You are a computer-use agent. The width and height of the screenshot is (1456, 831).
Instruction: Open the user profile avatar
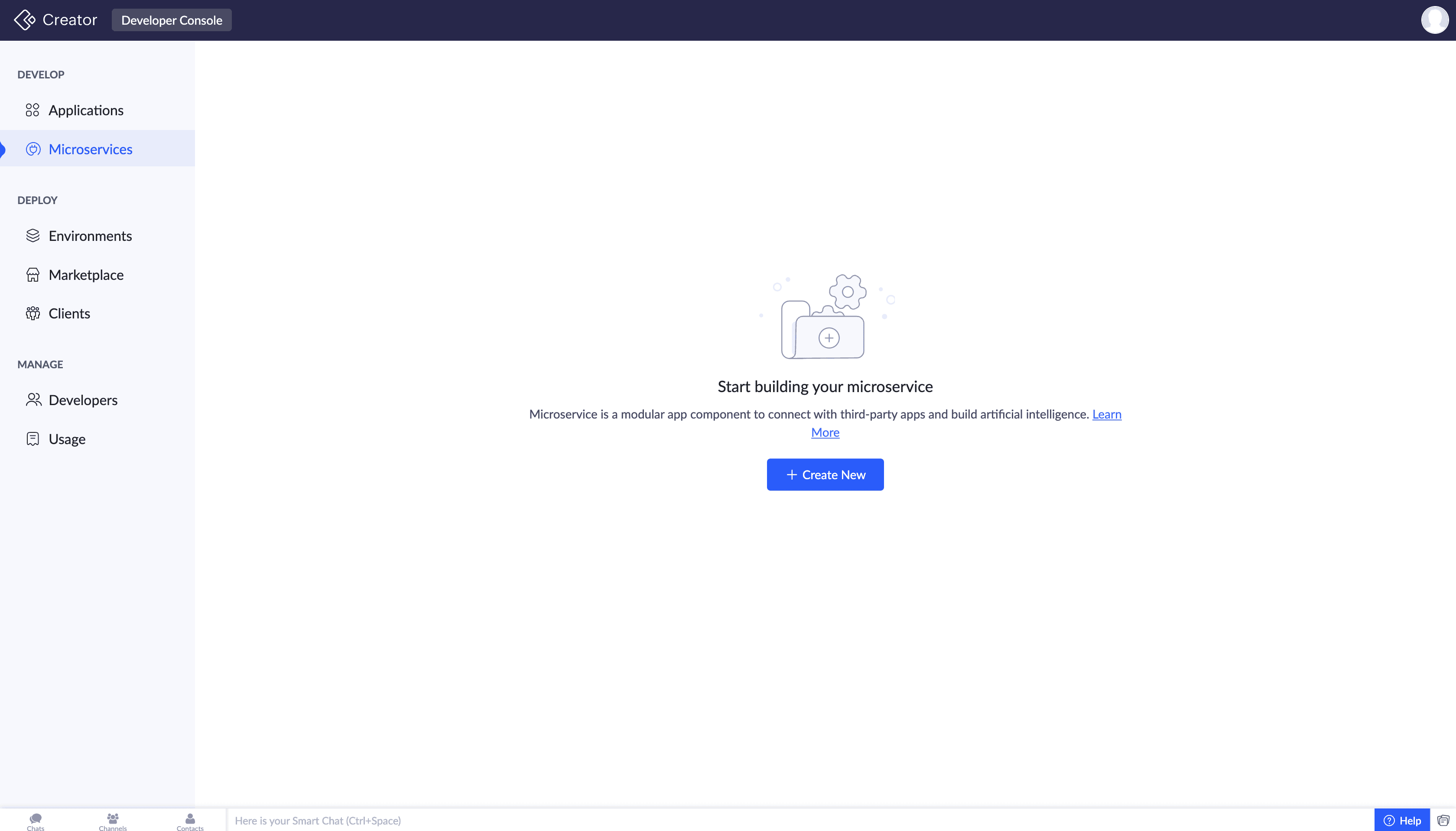pyautogui.click(x=1434, y=20)
